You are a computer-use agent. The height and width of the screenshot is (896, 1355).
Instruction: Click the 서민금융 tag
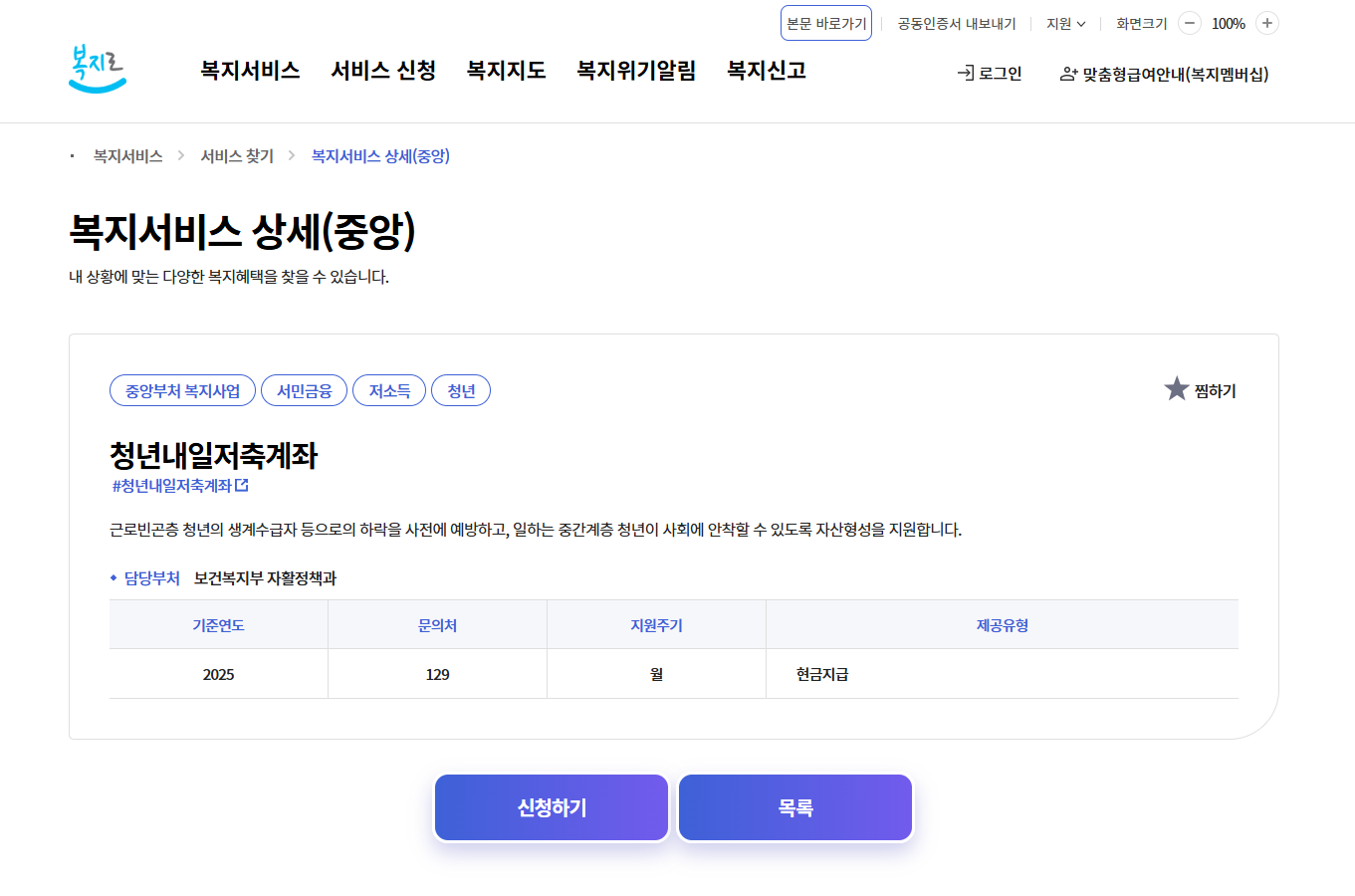[304, 390]
